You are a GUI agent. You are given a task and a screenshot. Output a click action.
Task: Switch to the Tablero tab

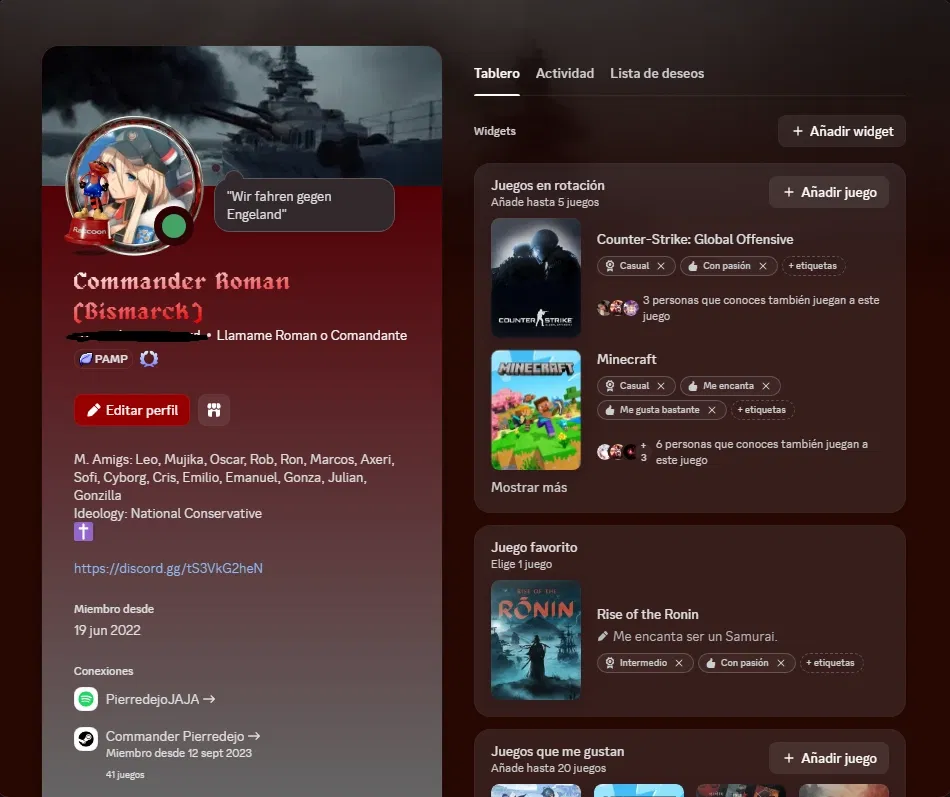496,73
